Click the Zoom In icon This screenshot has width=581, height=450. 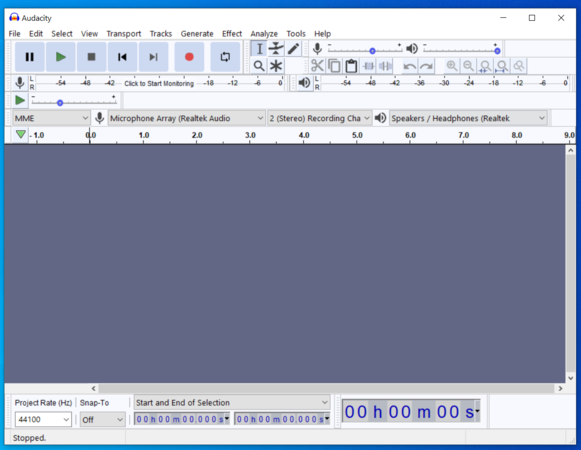click(451, 66)
